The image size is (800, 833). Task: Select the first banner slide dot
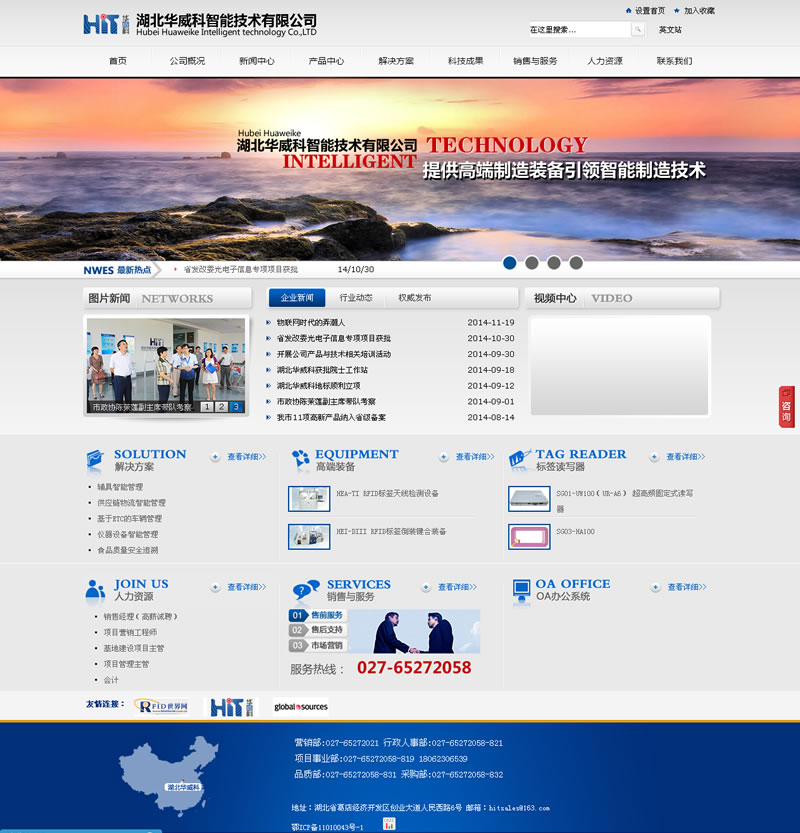tap(509, 263)
